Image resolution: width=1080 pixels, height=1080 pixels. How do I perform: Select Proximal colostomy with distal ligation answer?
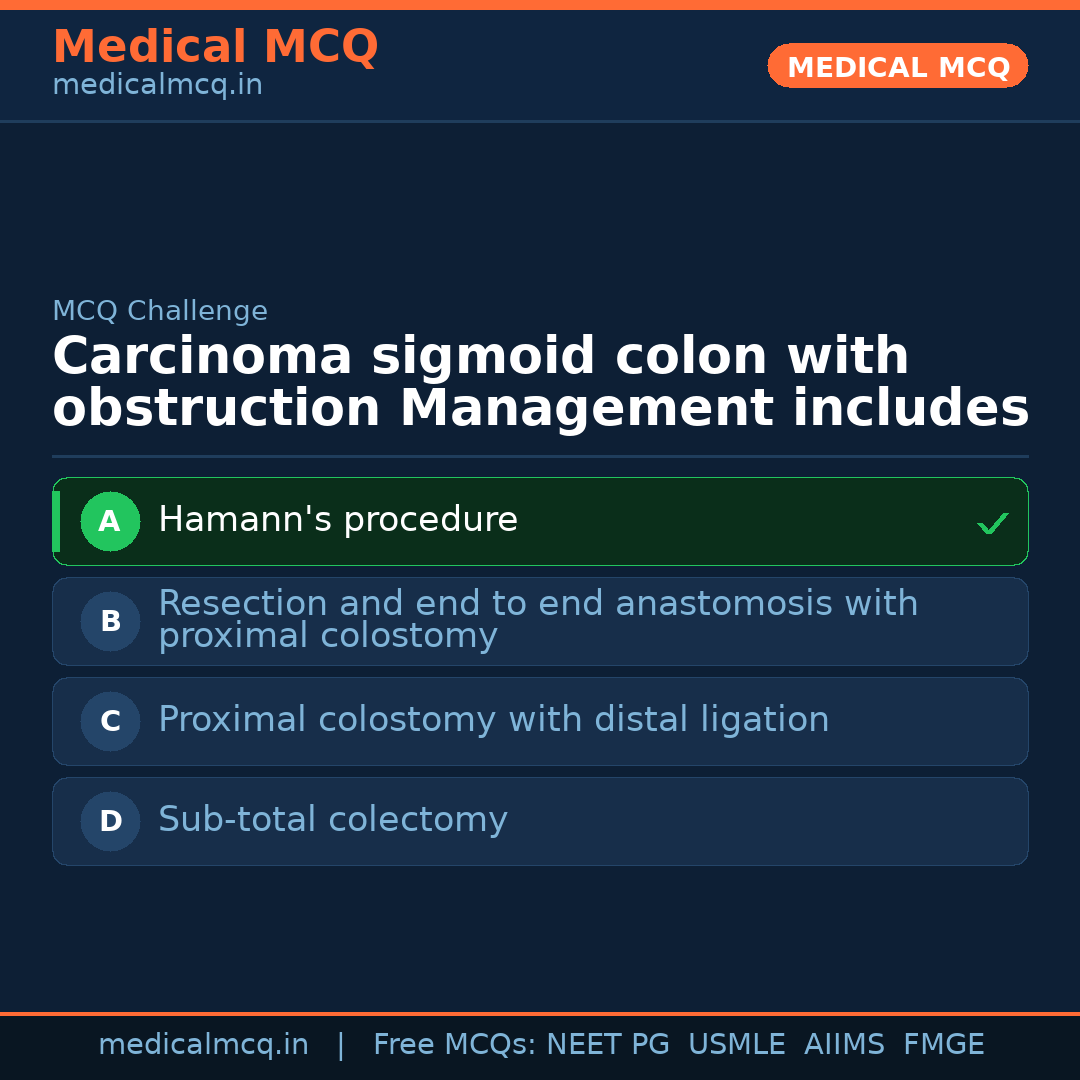[494, 720]
